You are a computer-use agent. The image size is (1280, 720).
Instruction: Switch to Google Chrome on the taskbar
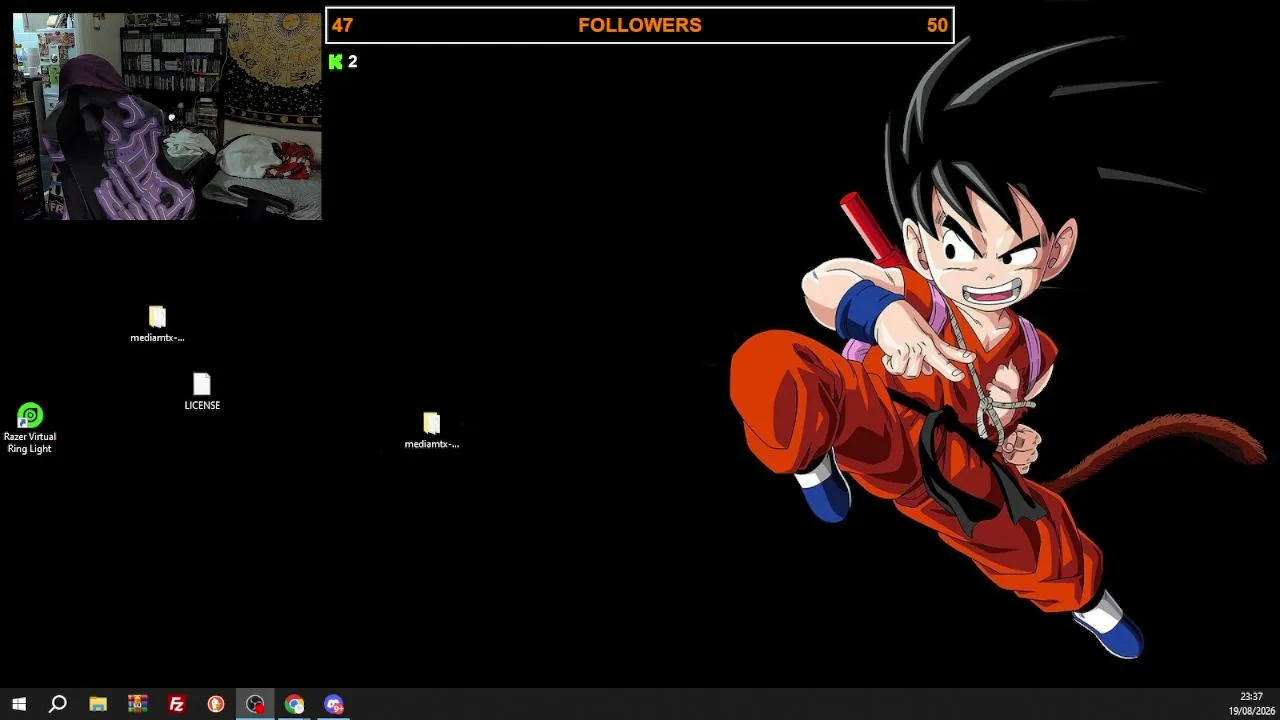click(294, 704)
